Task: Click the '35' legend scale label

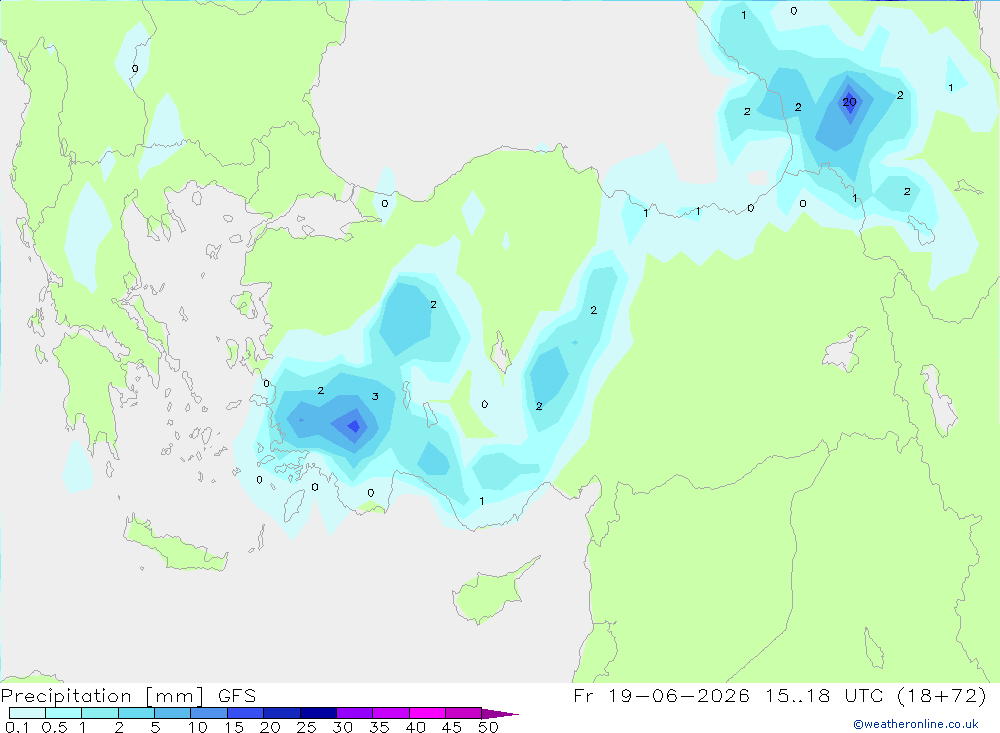Action: (x=379, y=727)
